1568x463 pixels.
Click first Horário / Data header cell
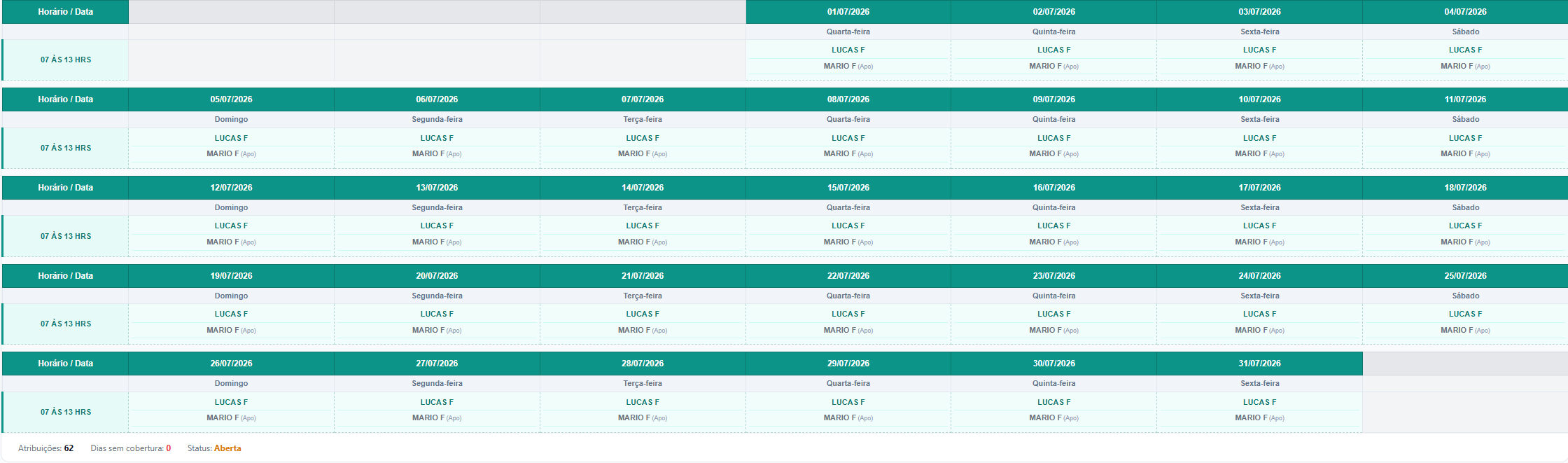point(65,12)
